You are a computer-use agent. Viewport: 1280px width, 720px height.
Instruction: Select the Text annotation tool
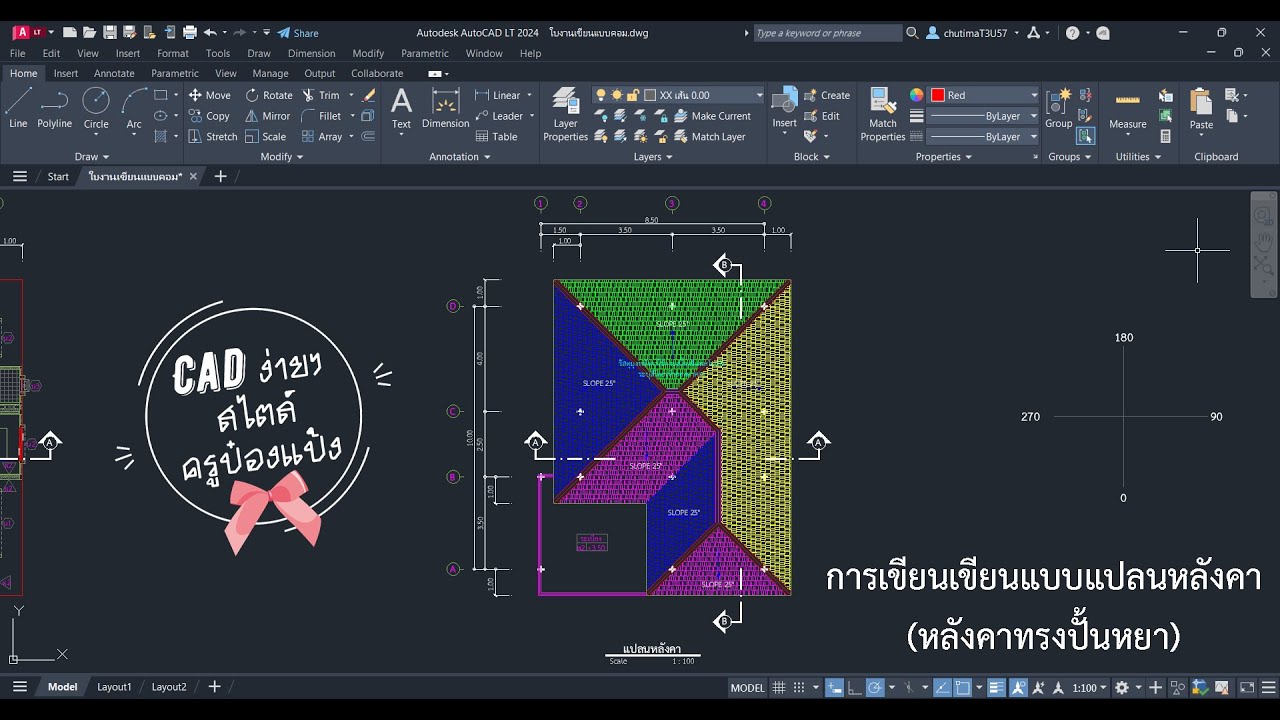click(401, 108)
